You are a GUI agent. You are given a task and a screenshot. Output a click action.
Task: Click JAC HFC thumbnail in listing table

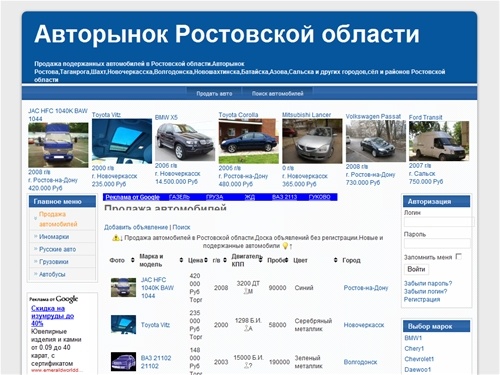[123, 287]
